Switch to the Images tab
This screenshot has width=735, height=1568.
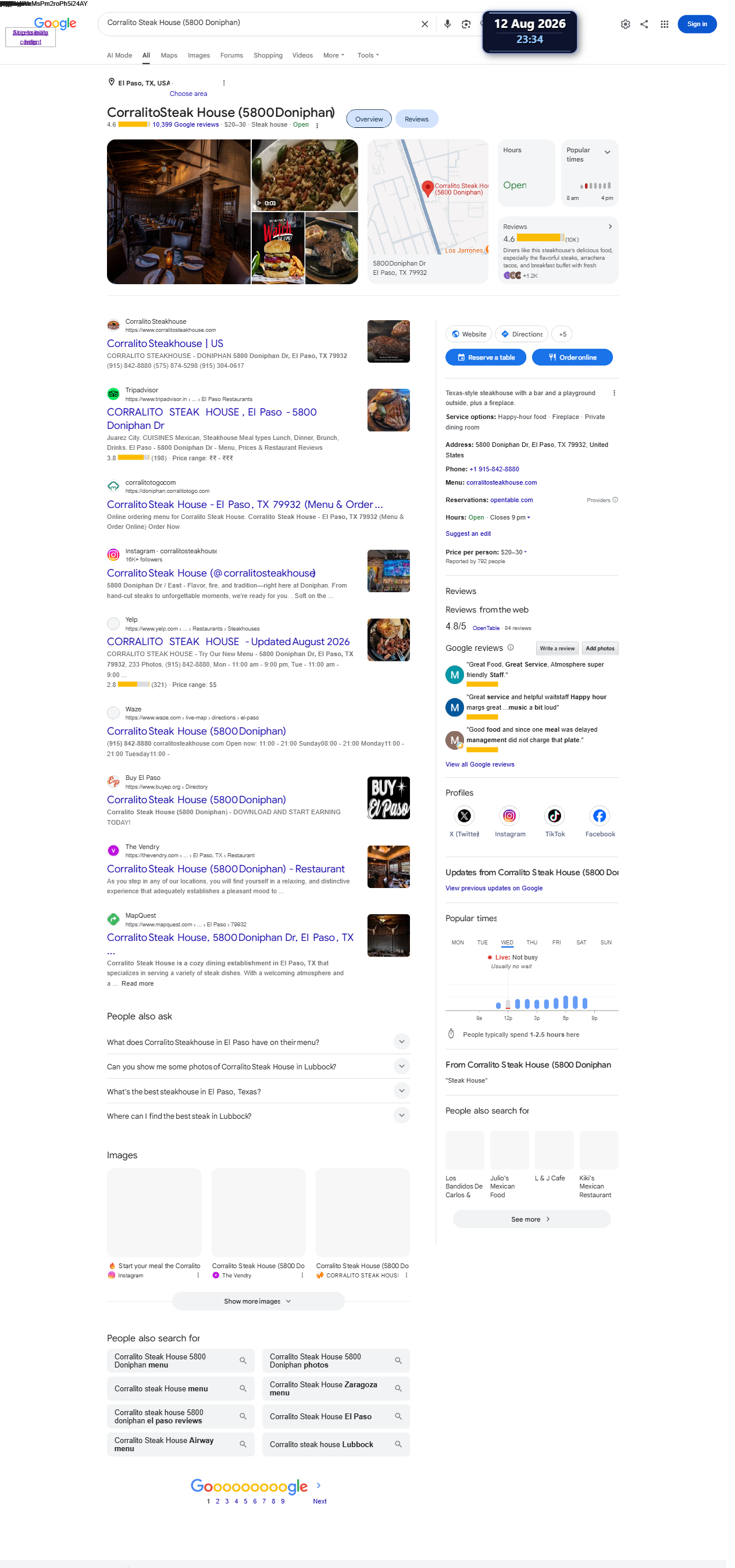click(198, 55)
